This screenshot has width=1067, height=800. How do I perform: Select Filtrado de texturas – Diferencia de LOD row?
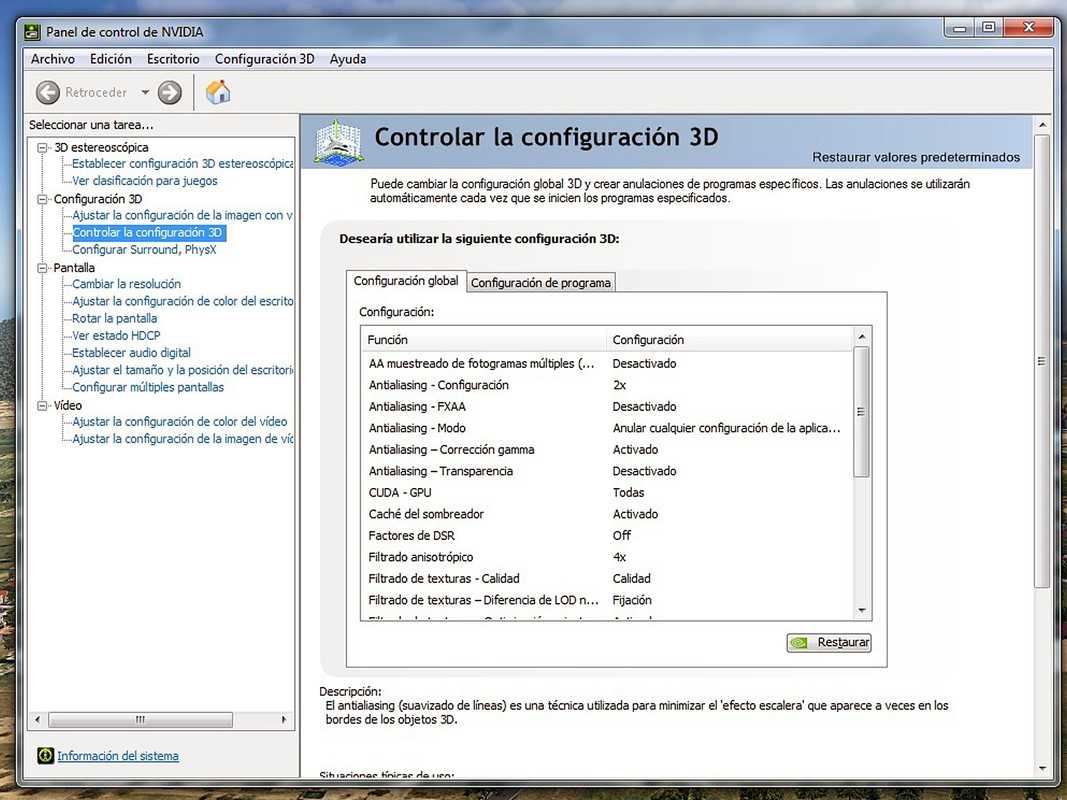point(607,600)
